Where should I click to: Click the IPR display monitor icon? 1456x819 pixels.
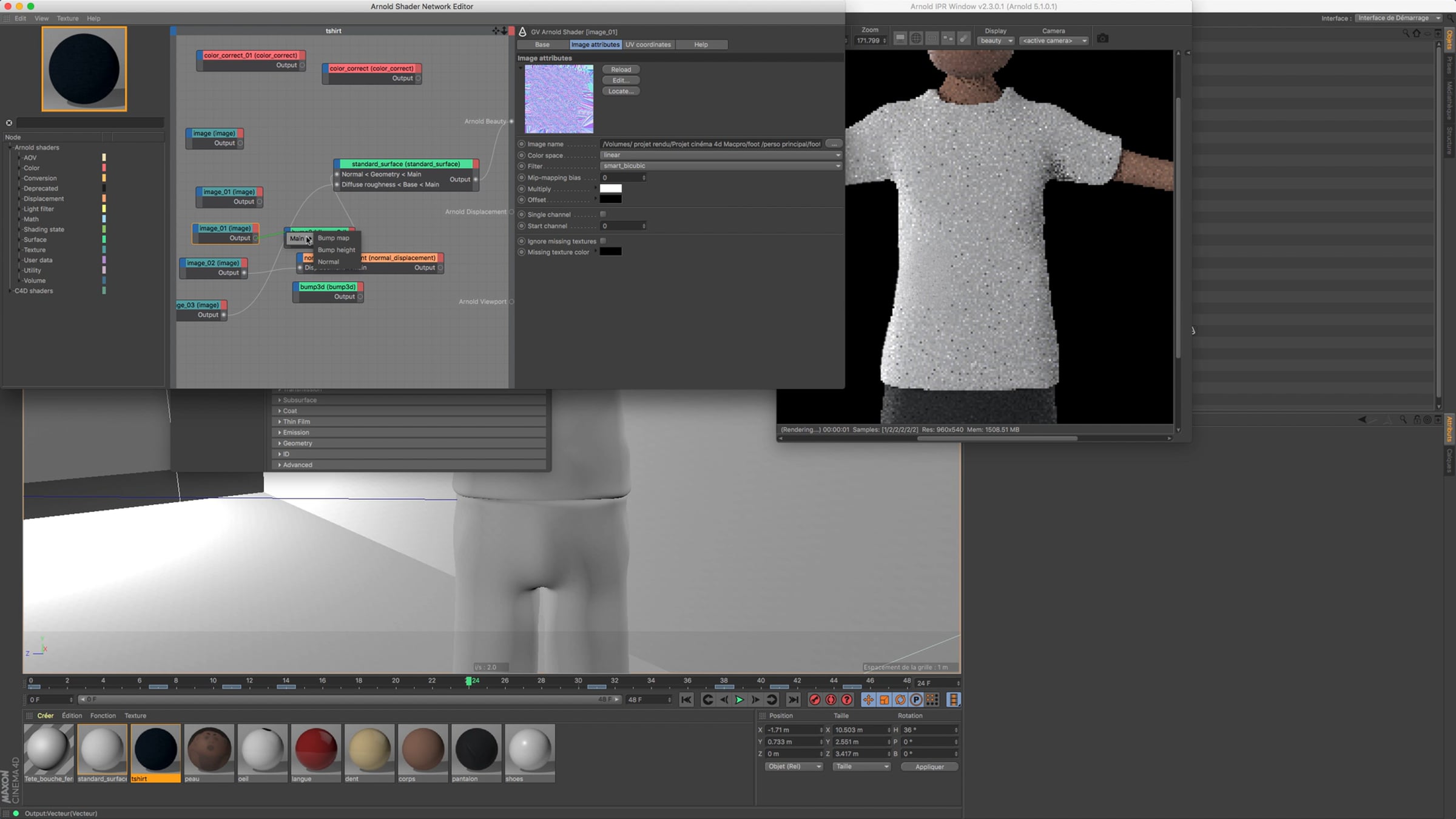(x=900, y=38)
